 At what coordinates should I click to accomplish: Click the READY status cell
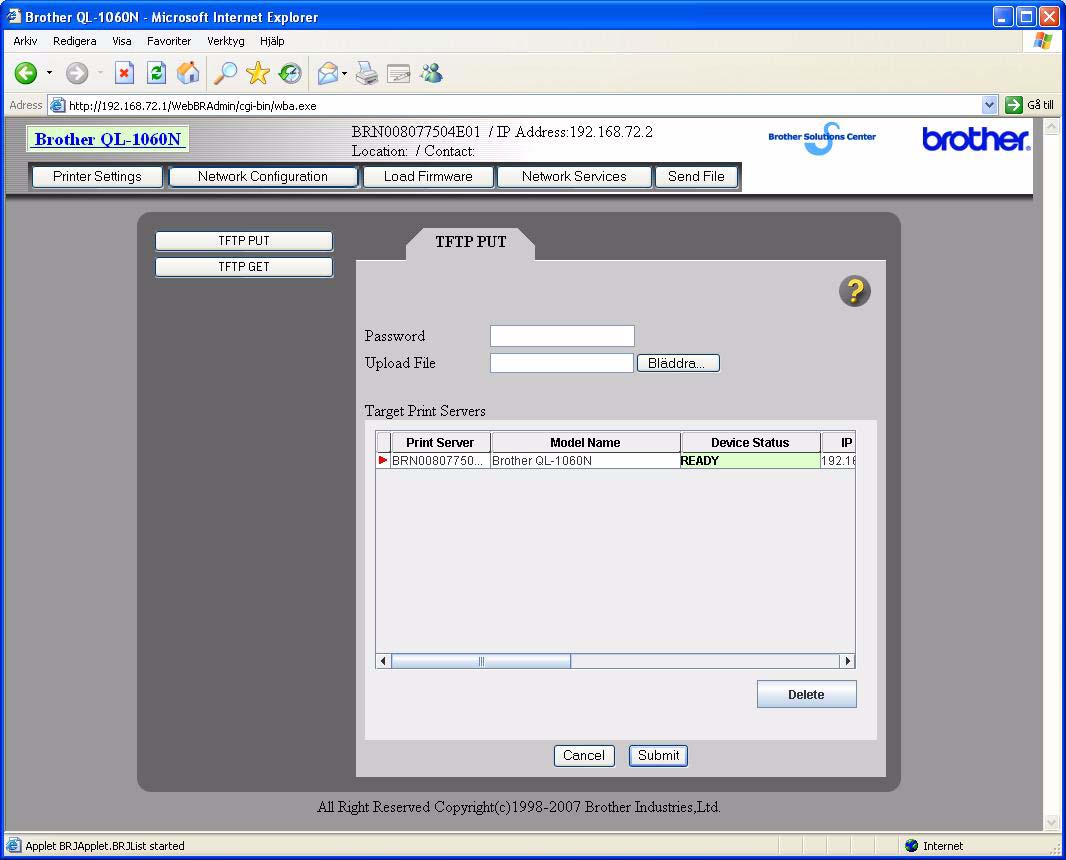750,461
